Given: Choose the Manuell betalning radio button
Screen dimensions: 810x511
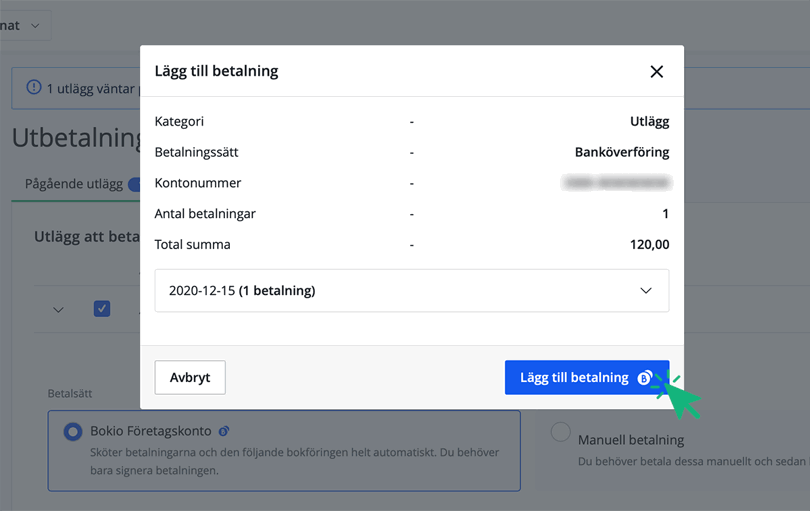Looking at the screenshot, I should pyautogui.click(x=561, y=432).
